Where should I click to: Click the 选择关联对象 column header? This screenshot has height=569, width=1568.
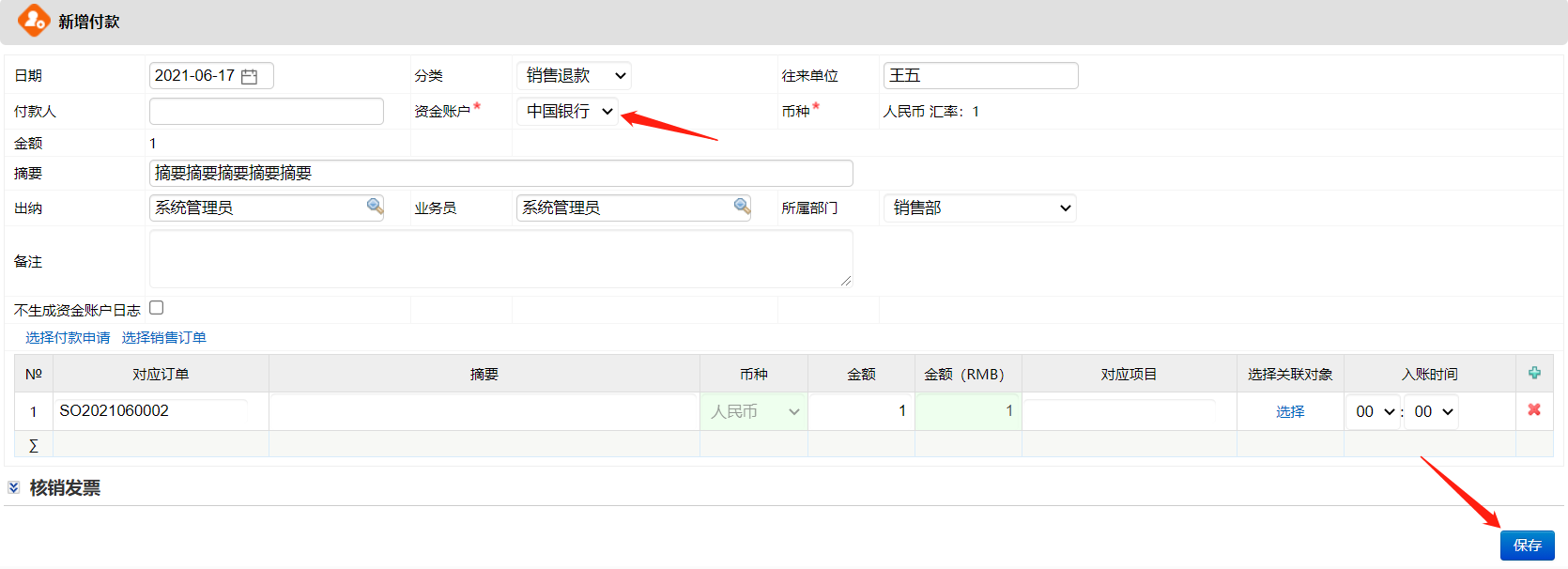(1290, 374)
